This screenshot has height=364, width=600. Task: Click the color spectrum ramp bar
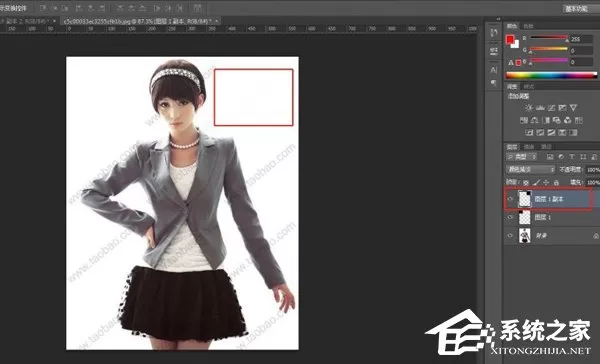pyautogui.click(x=551, y=75)
